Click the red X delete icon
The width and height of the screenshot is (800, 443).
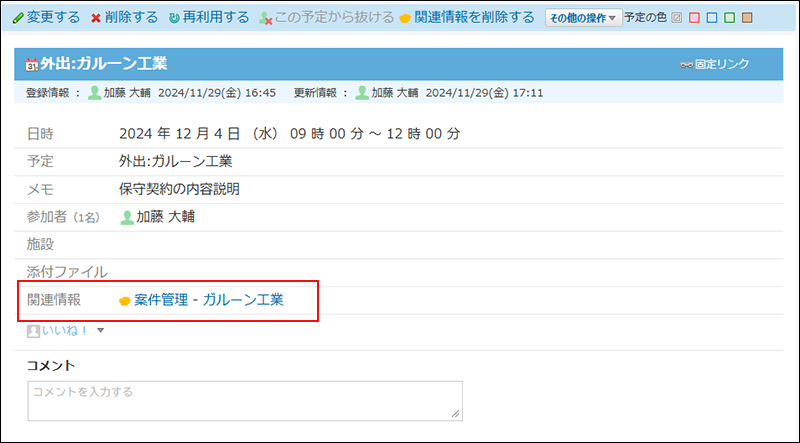(96, 19)
